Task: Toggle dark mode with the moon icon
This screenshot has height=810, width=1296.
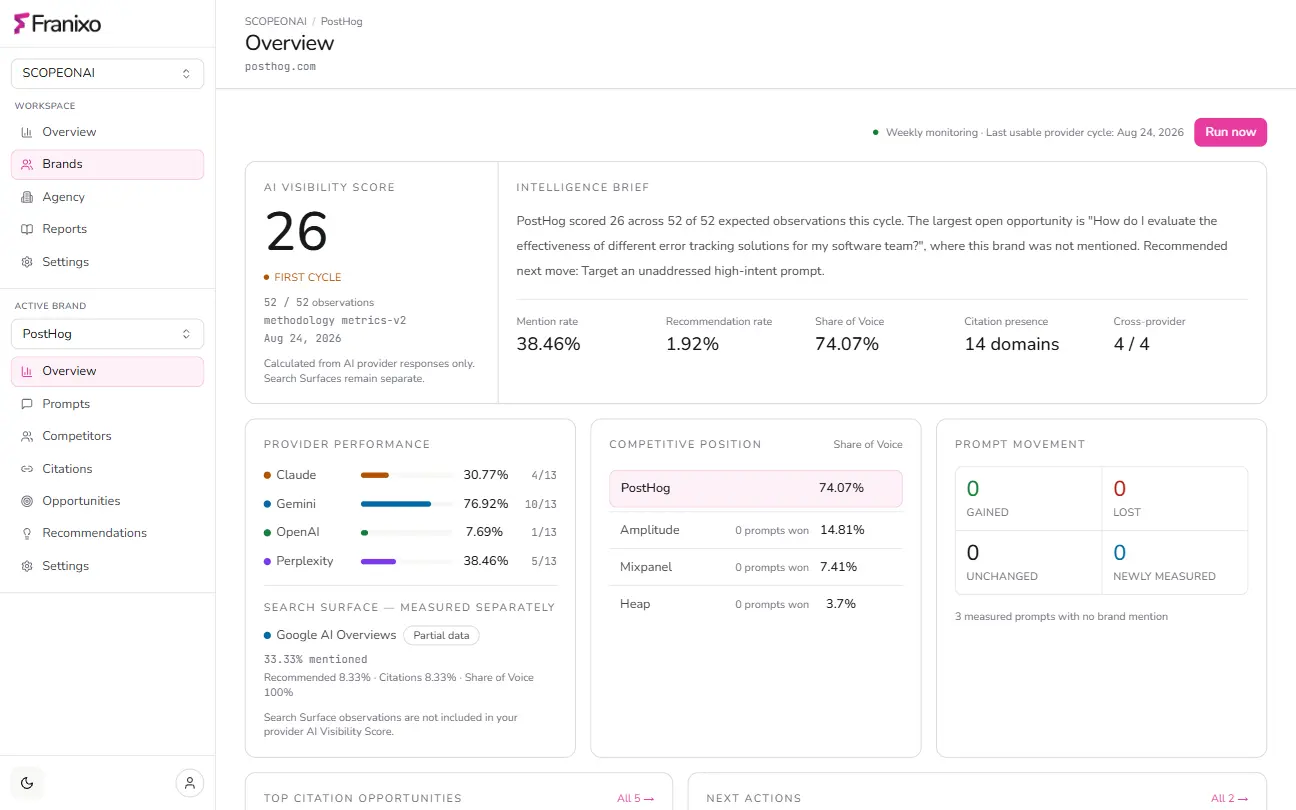Action: (27, 783)
